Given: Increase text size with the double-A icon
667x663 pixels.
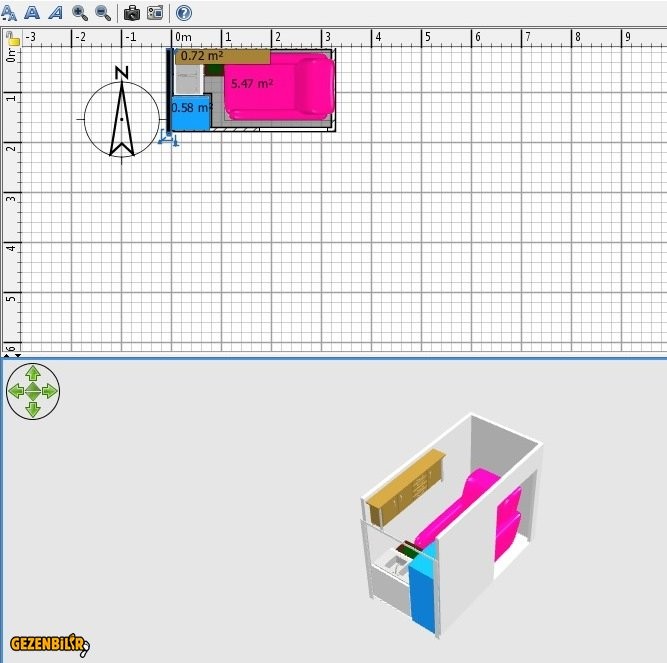Looking at the screenshot, I should [9, 13].
